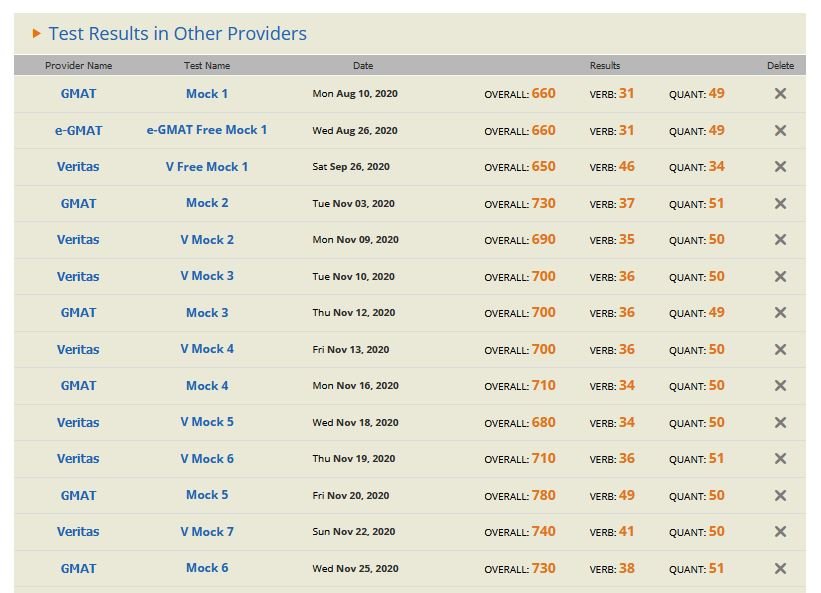Click the Test Name column header

coord(207,66)
